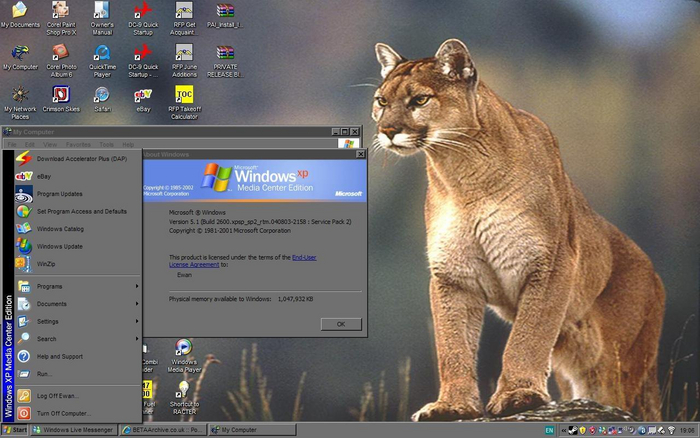
Task: Open WinZip from Start menu
Action: pos(78,264)
